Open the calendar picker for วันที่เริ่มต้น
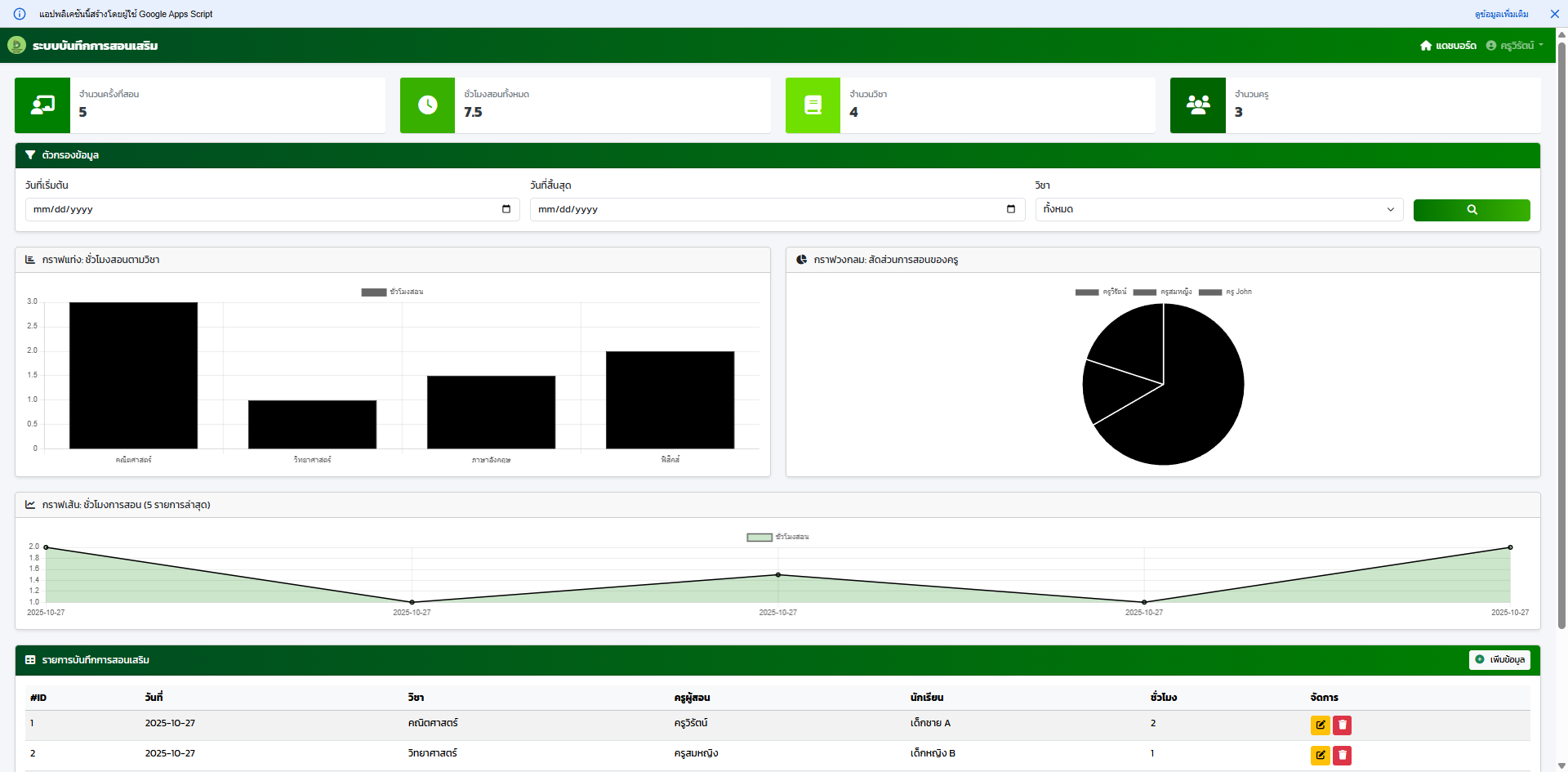The image size is (1568, 772). point(506,209)
